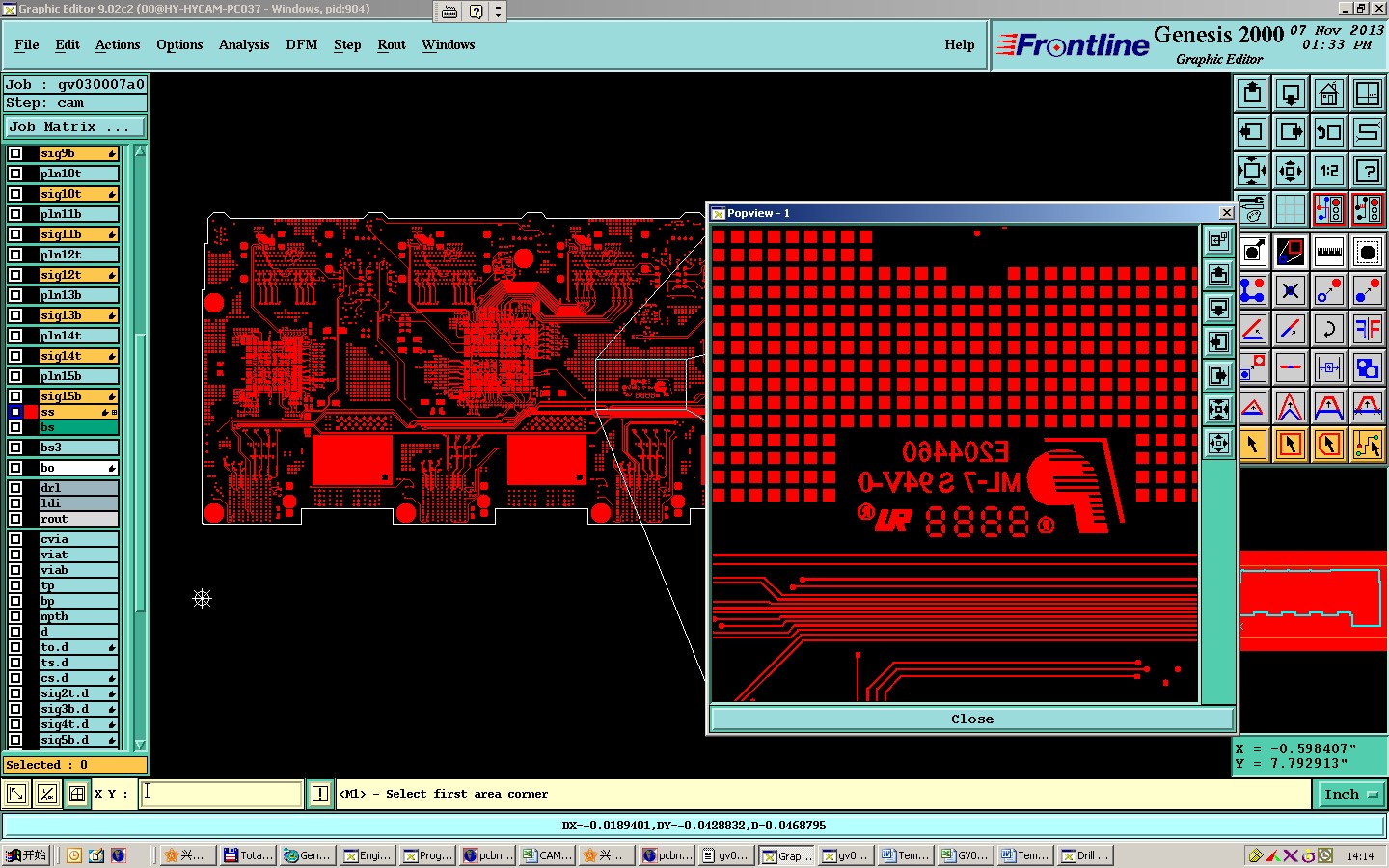Viewport: 1389px width, 868px height.
Task: Open the title bar dropdown arrow
Action: pyautogui.click(x=498, y=12)
